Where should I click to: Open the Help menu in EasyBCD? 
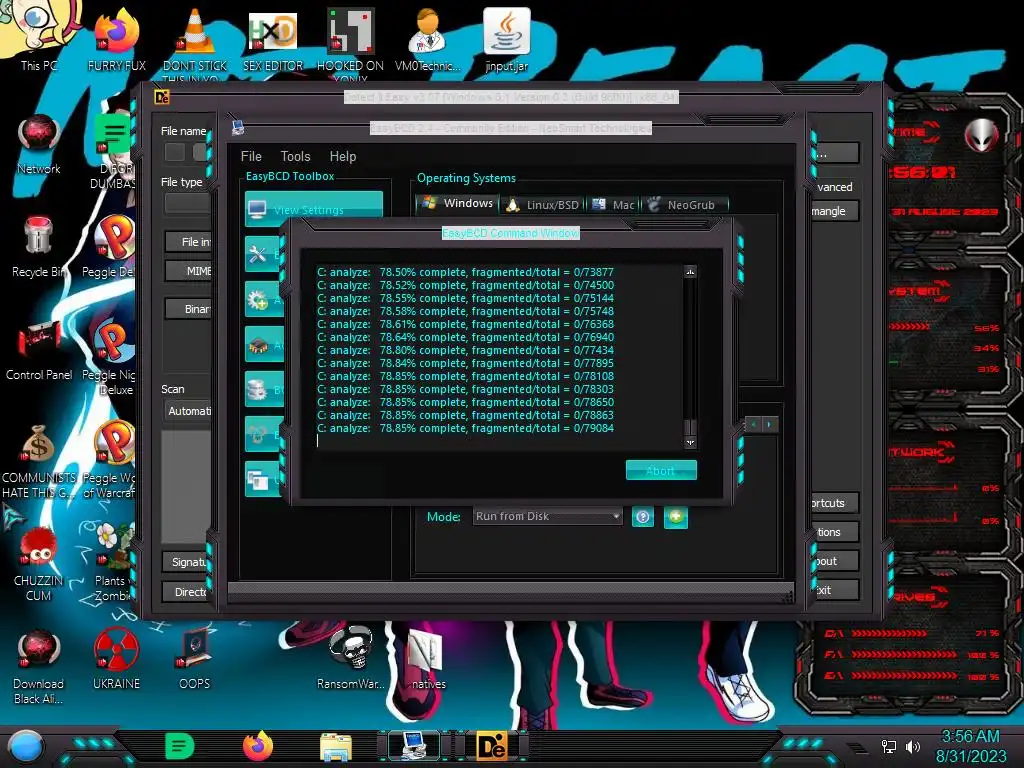(x=343, y=156)
